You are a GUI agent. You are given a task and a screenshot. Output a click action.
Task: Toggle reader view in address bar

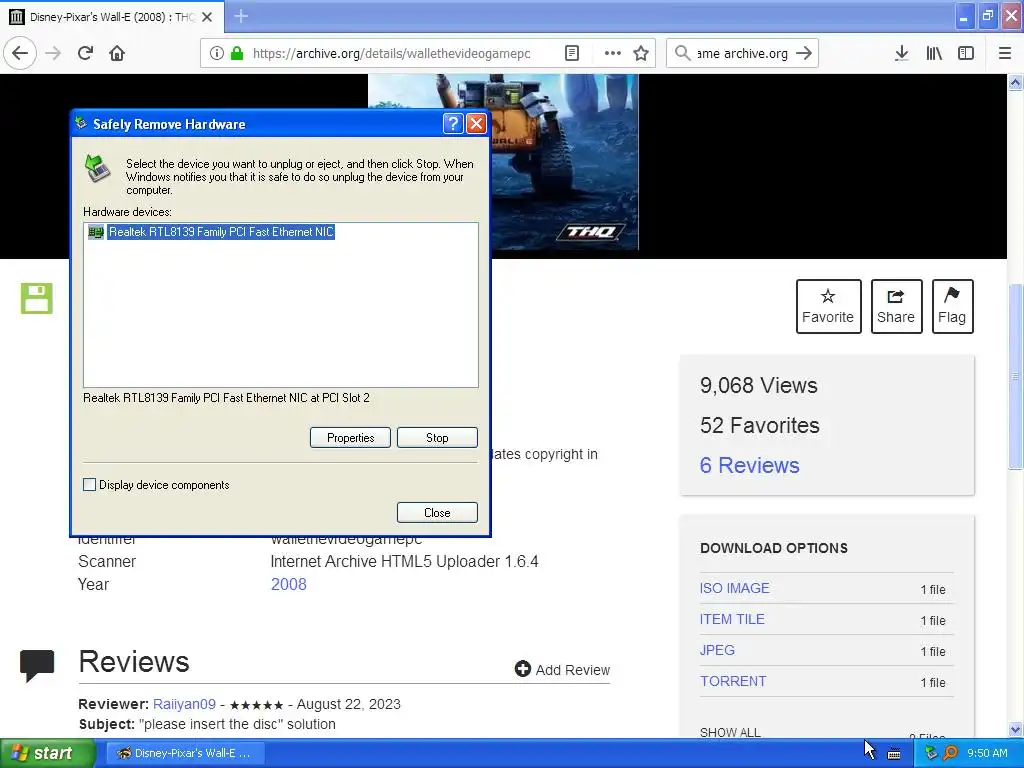(x=571, y=53)
